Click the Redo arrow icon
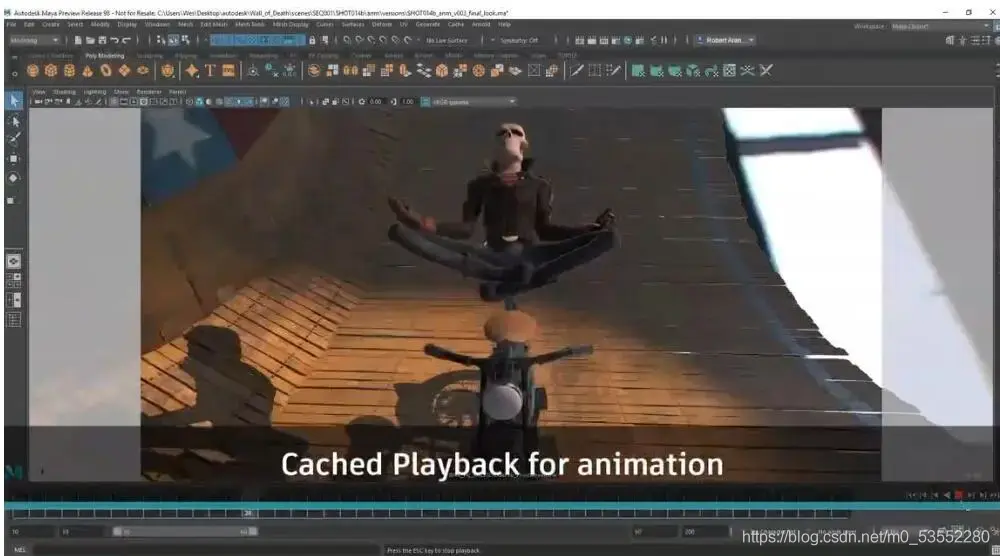 pos(126,40)
